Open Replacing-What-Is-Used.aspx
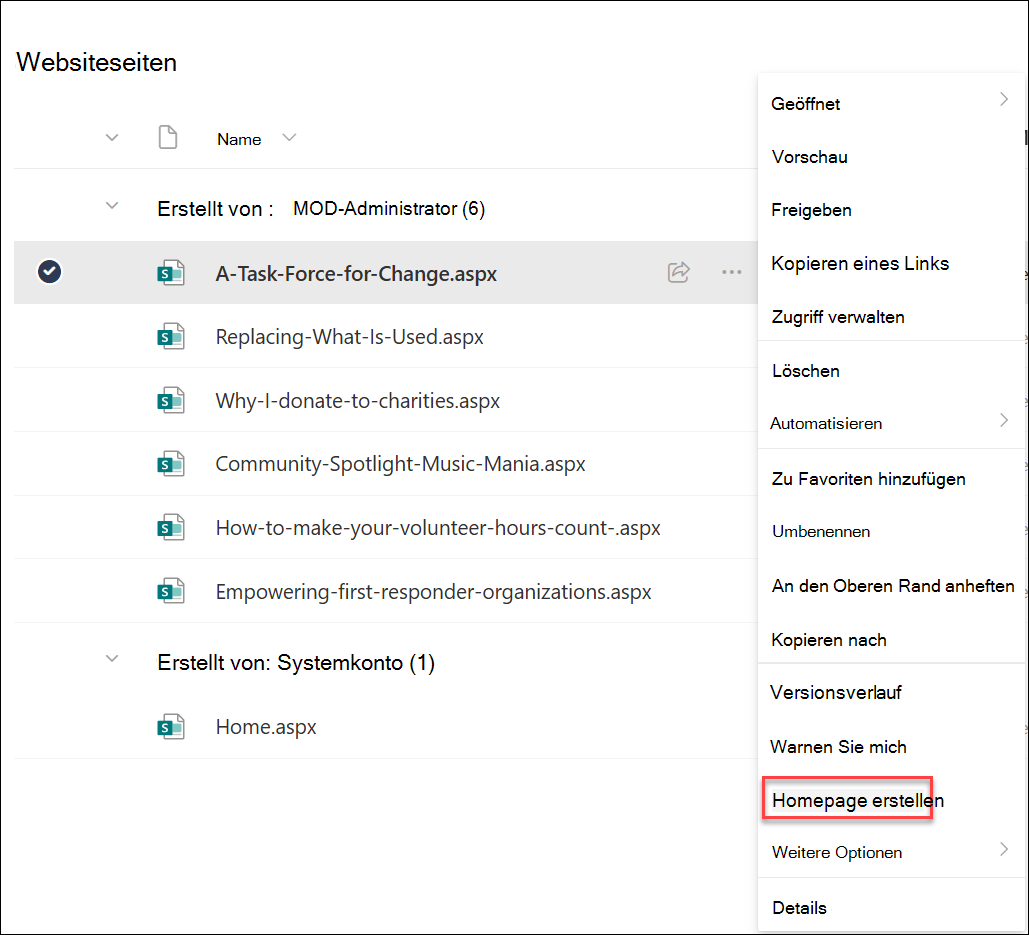 click(349, 337)
